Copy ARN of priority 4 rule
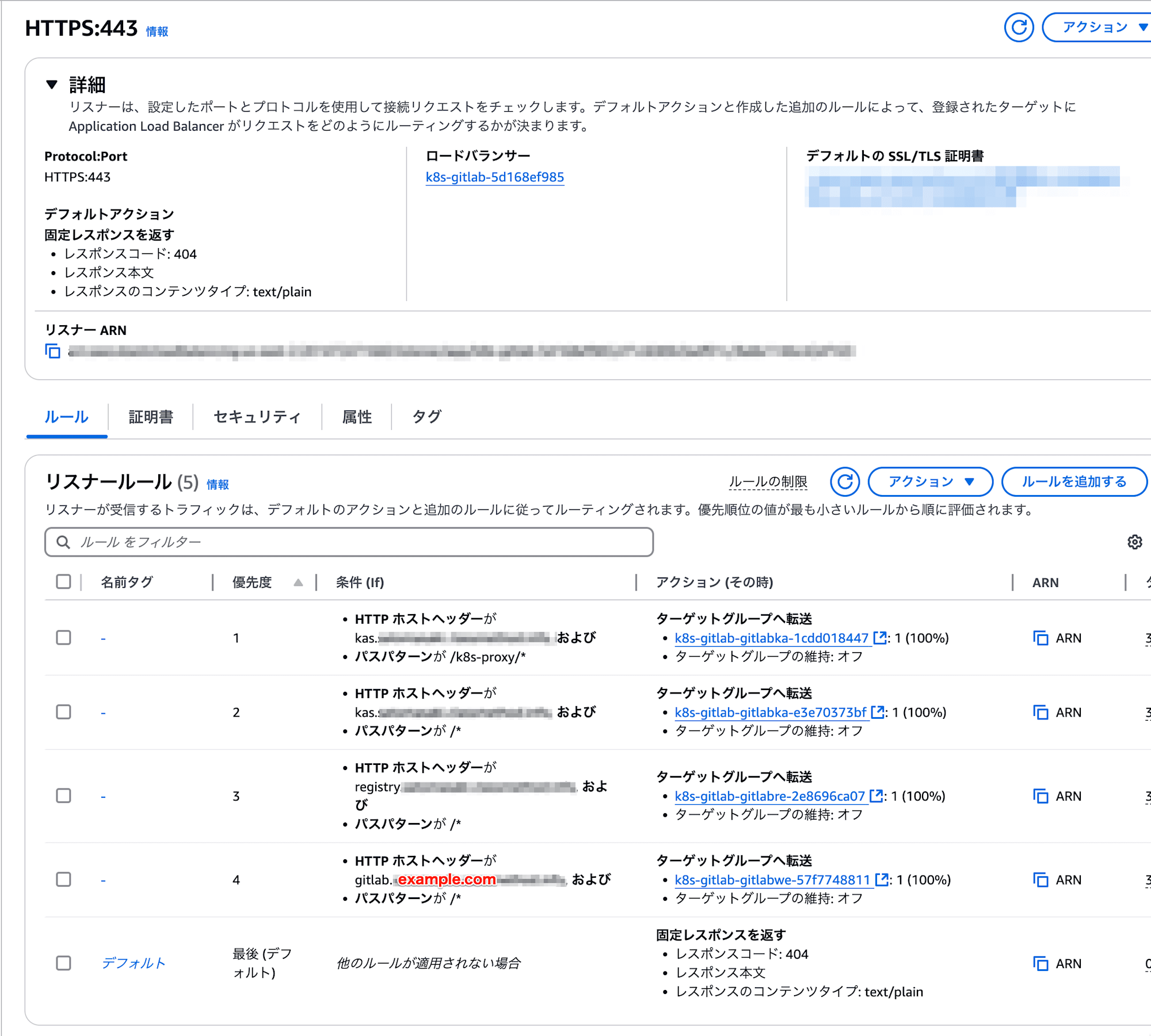The height and width of the screenshot is (1036, 1151). pyautogui.click(x=1041, y=879)
